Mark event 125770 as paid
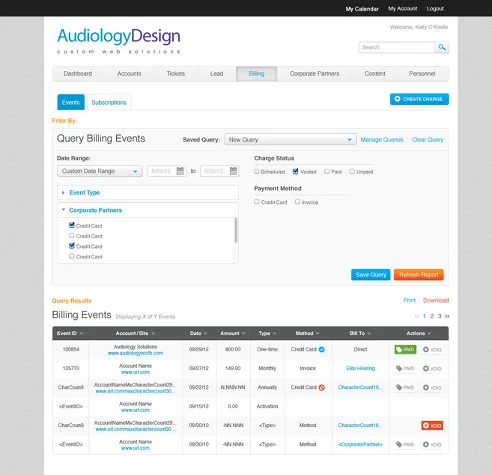Viewport: 492px width, 475px height. pos(405,368)
